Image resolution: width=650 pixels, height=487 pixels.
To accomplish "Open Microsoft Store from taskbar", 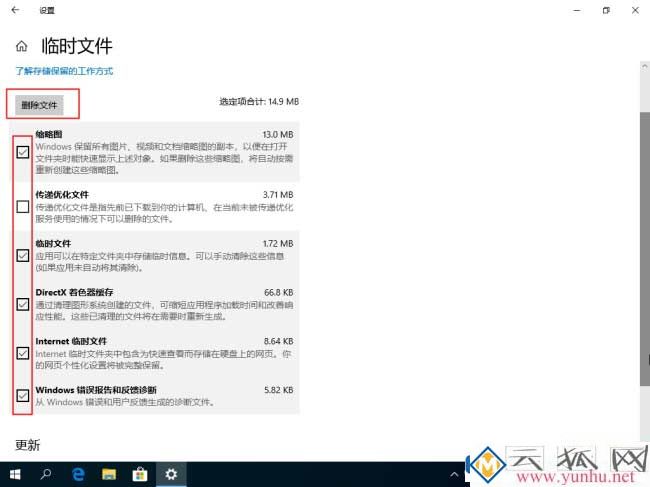I will (140, 474).
